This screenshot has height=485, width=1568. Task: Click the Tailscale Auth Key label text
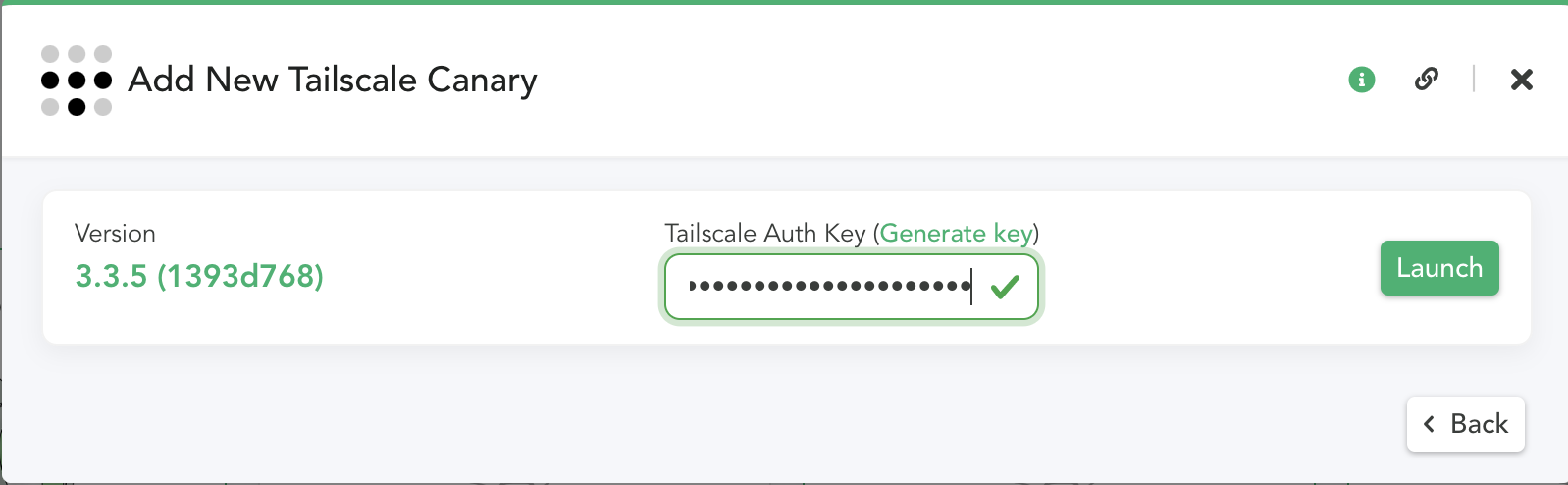[765, 233]
